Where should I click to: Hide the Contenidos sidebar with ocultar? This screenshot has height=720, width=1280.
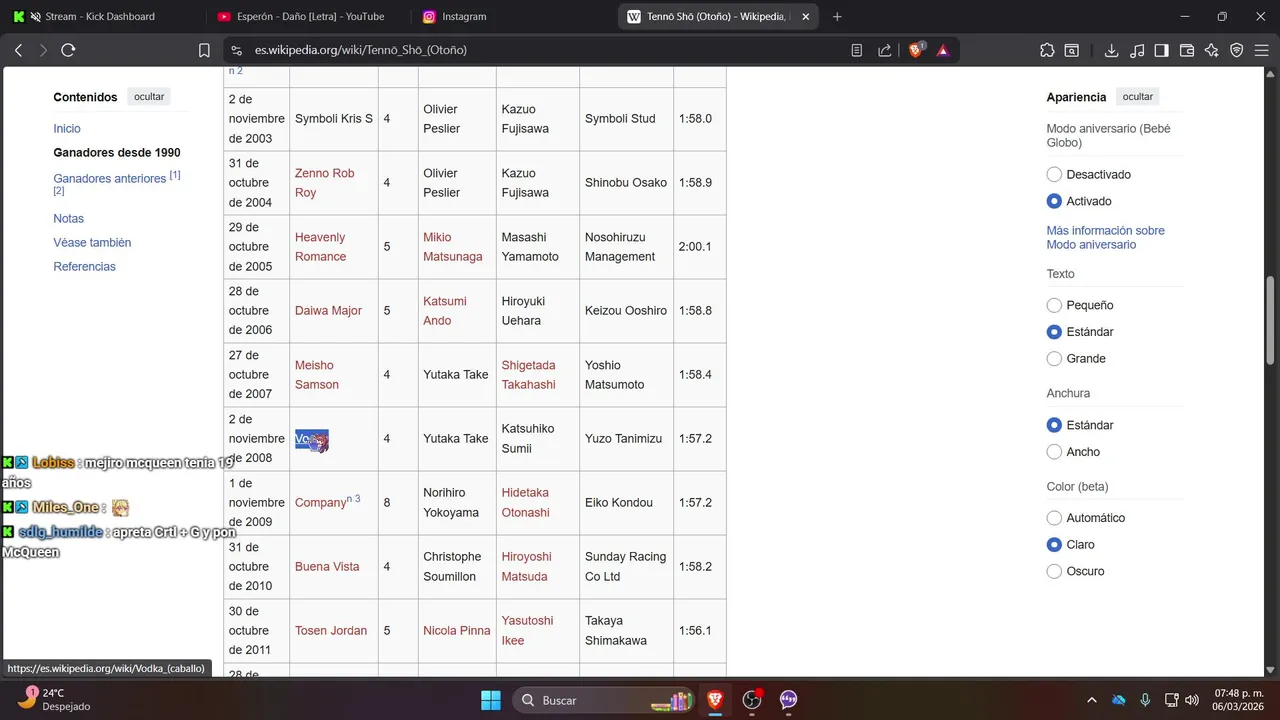[149, 97]
